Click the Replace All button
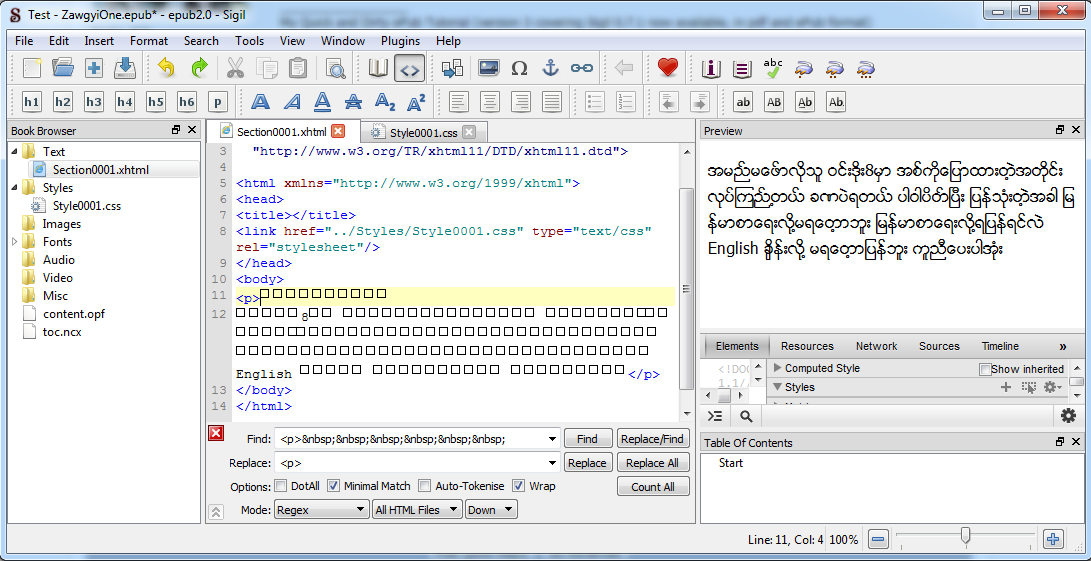This screenshot has height=561, width=1091. point(652,463)
